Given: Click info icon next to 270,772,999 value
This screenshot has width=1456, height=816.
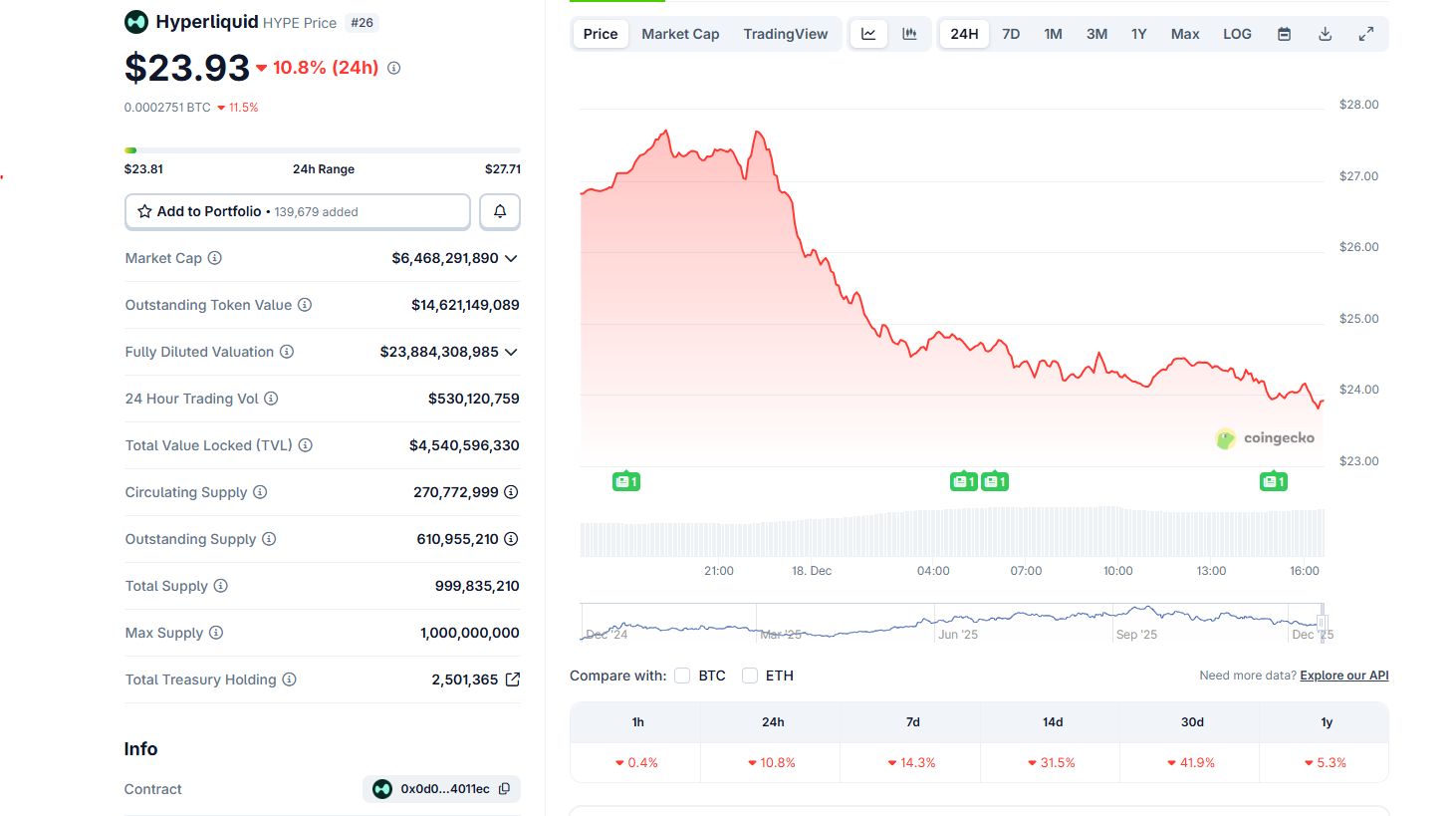Looking at the screenshot, I should click(x=511, y=492).
